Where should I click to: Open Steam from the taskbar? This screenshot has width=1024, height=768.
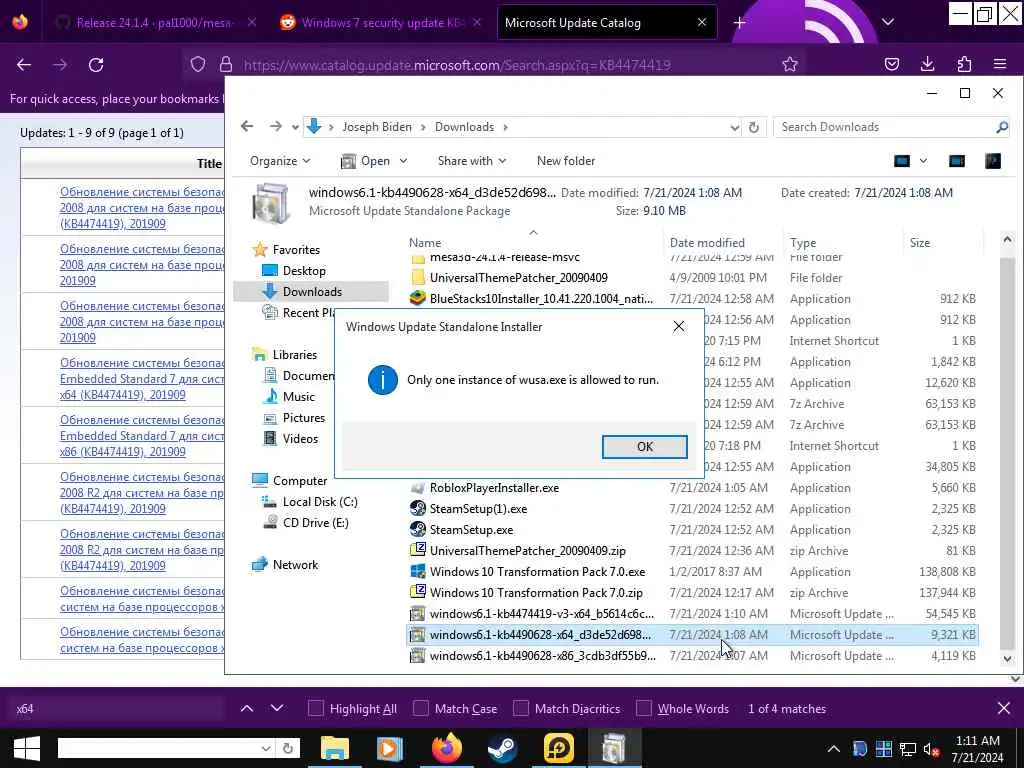tap(502, 748)
